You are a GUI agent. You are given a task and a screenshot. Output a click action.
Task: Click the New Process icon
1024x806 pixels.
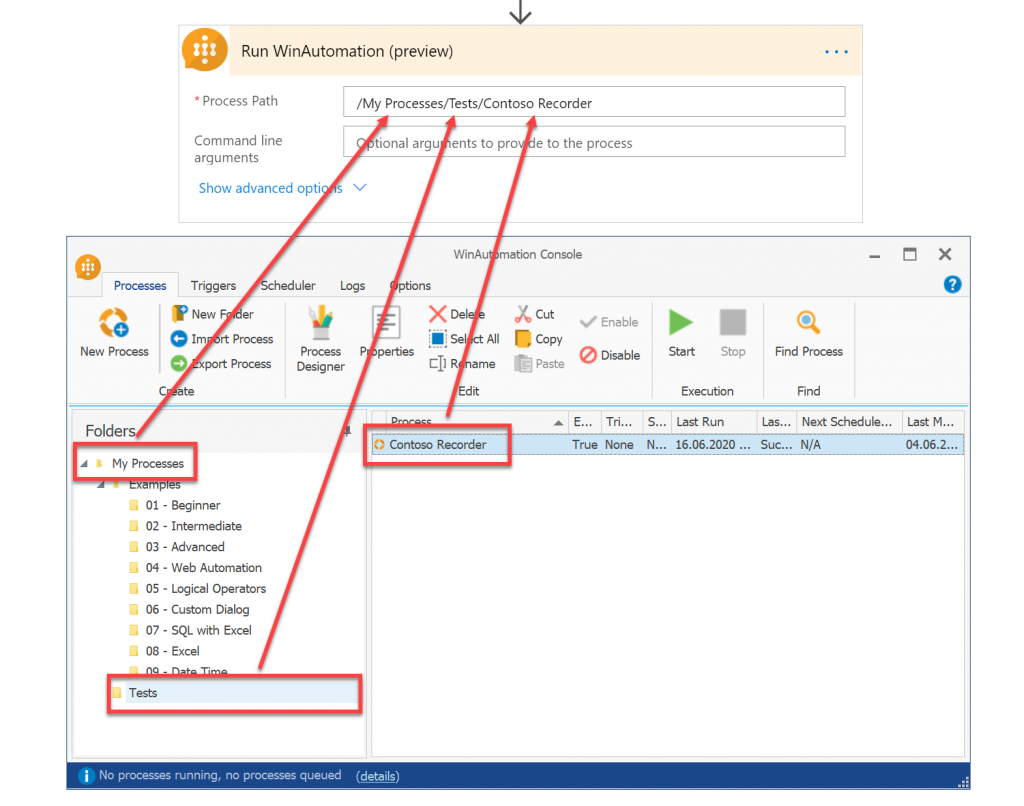pyautogui.click(x=114, y=323)
